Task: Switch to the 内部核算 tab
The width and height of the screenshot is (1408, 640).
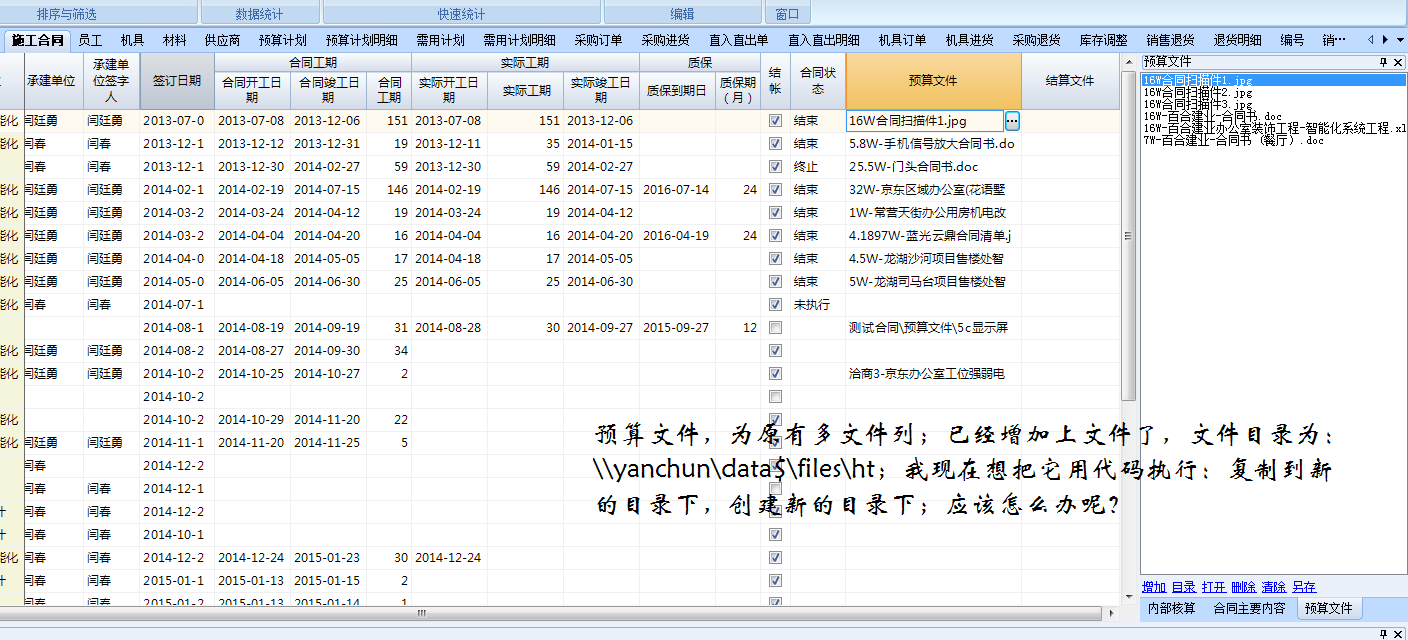Action: tap(1171, 607)
